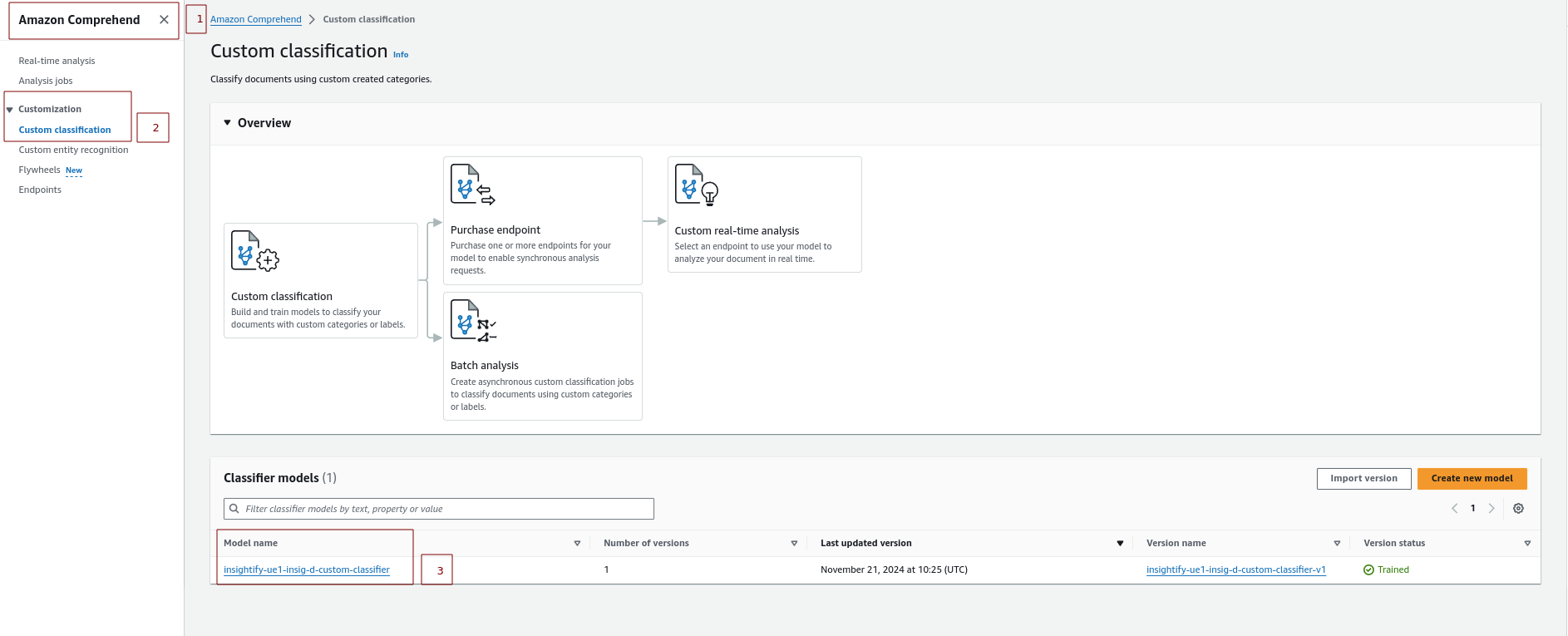Open insightify-ue1-insig-d-custom-classifier model link

coord(307,570)
